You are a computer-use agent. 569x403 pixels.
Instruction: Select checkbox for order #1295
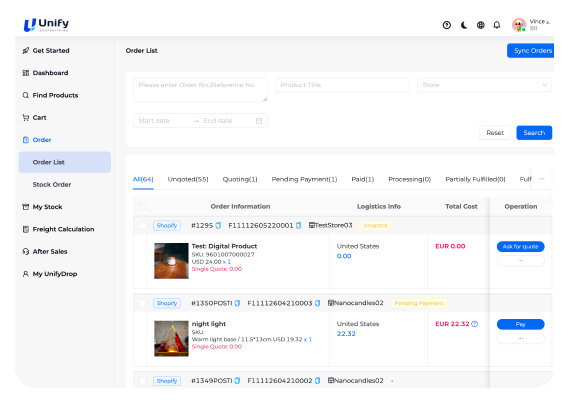[142, 225]
